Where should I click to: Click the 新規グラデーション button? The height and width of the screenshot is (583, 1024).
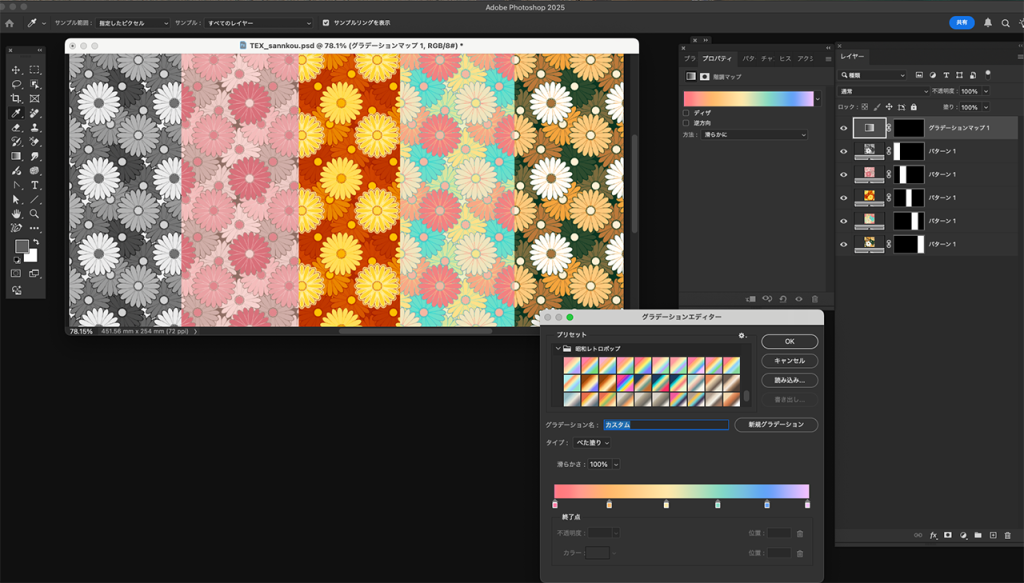(x=776, y=425)
